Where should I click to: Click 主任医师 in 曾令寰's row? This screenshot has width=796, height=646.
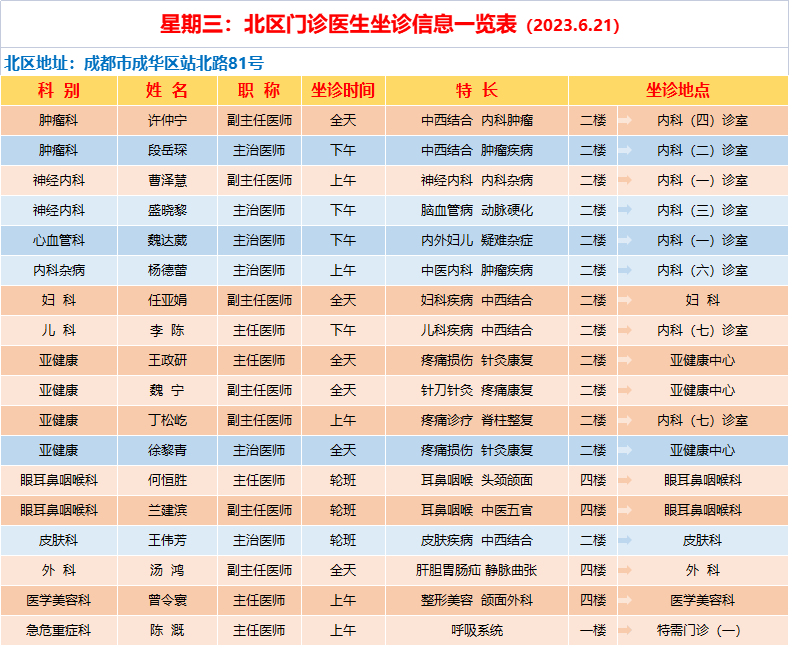[259, 600]
